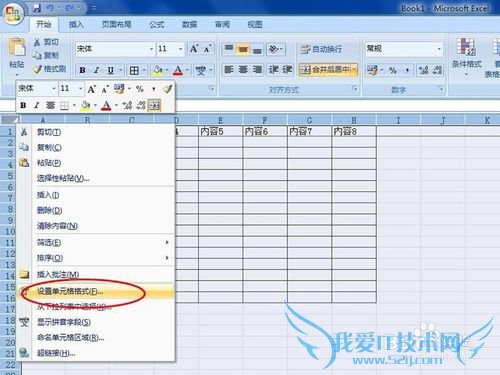The width and height of the screenshot is (500, 375).
Task: Click the select-all corner button
Action: tap(10, 119)
